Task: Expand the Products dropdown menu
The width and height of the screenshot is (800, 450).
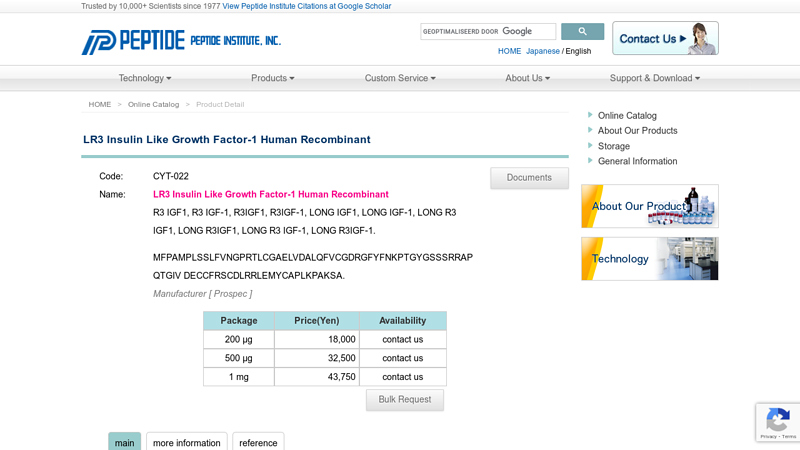Action: [272, 78]
